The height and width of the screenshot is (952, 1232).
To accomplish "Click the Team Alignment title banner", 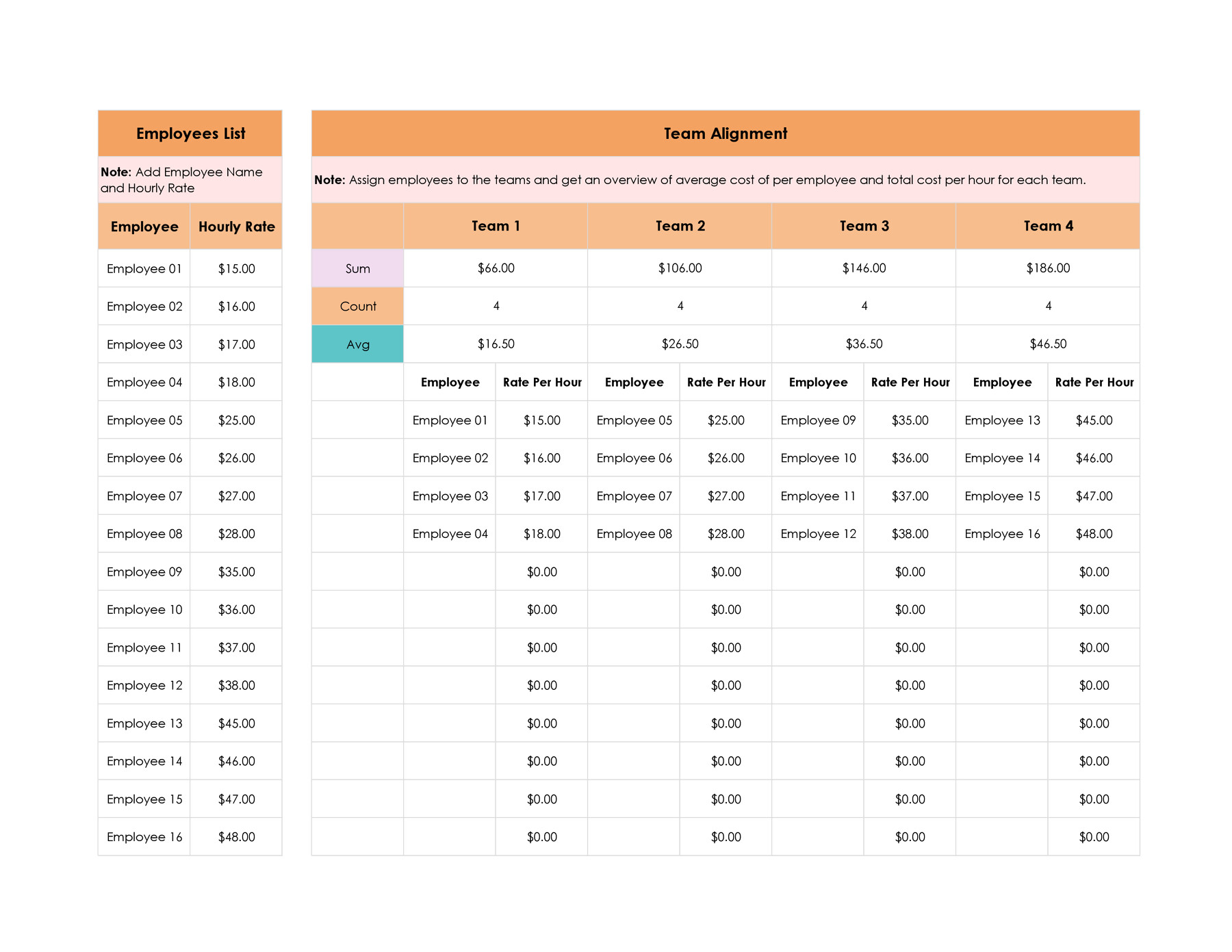I will coord(725,133).
